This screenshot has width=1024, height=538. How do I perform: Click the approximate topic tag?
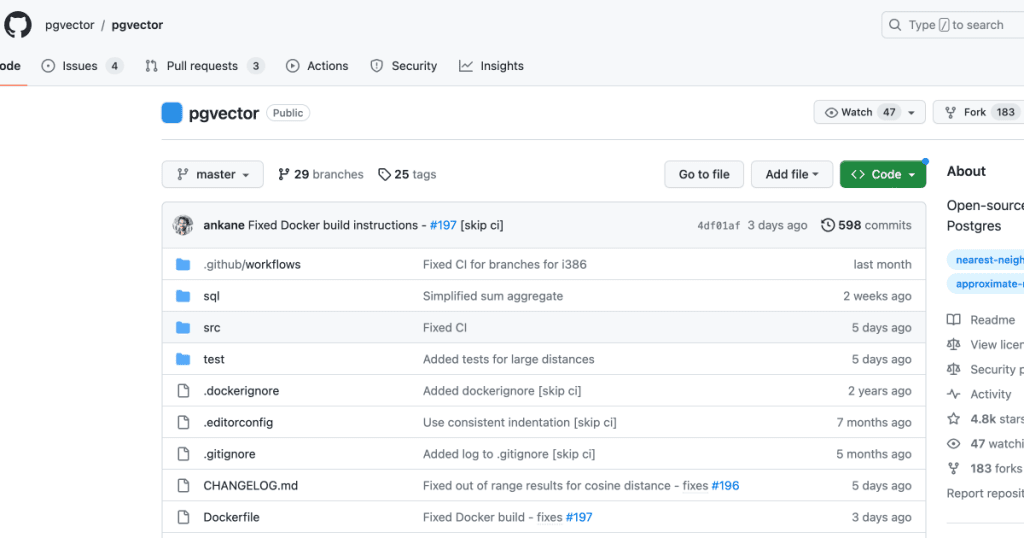click(x=985, y=284)
